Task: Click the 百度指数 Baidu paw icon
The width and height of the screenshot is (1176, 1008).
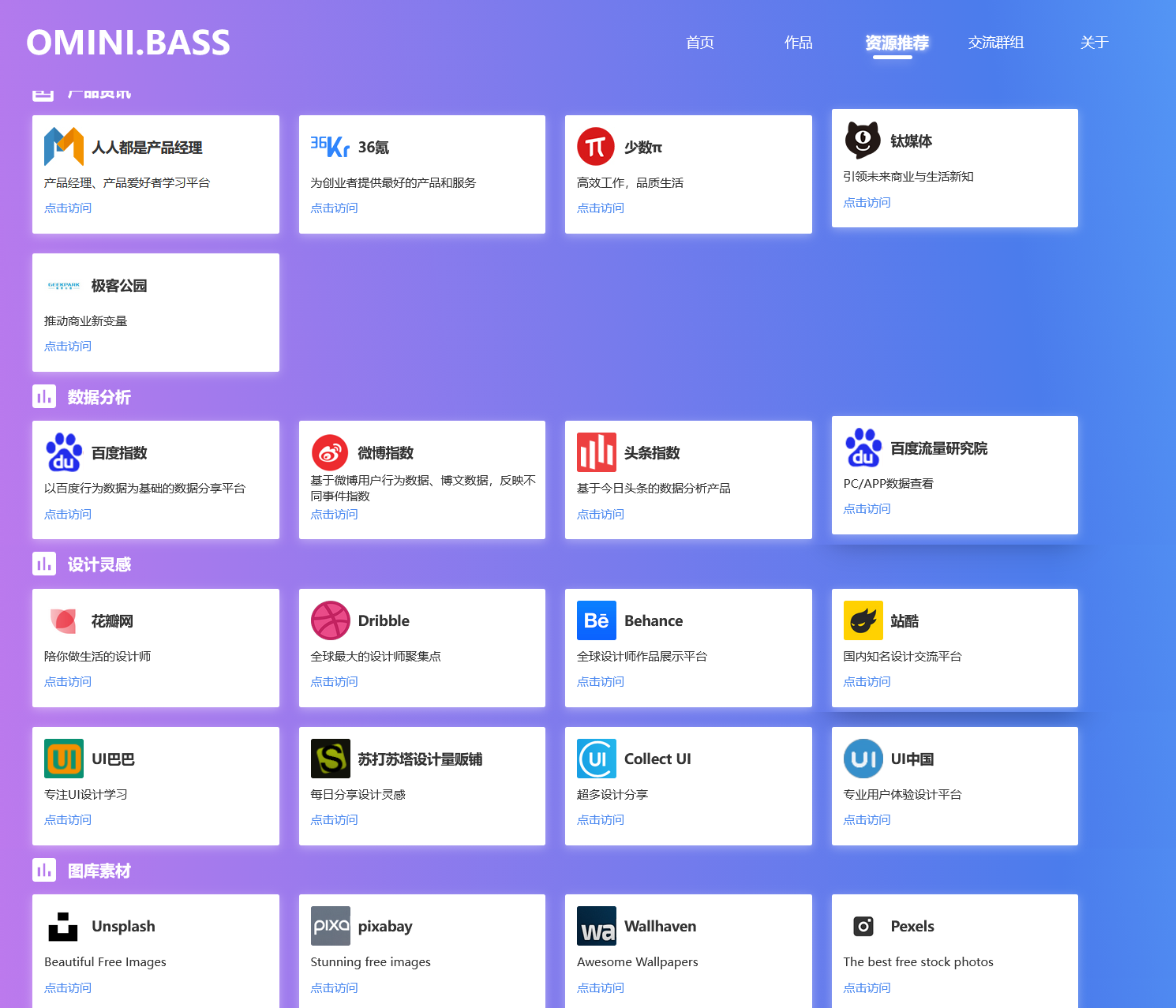Action: (x=64, y=452)
